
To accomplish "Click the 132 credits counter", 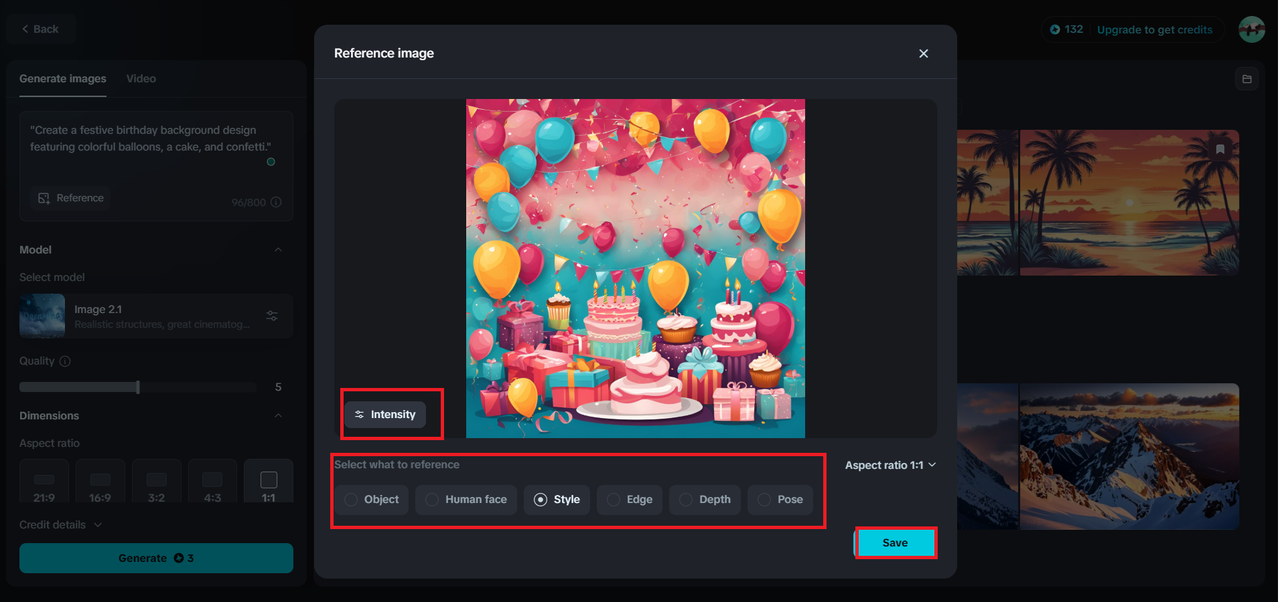I will pyautogui.click(x=1066, y=30).
